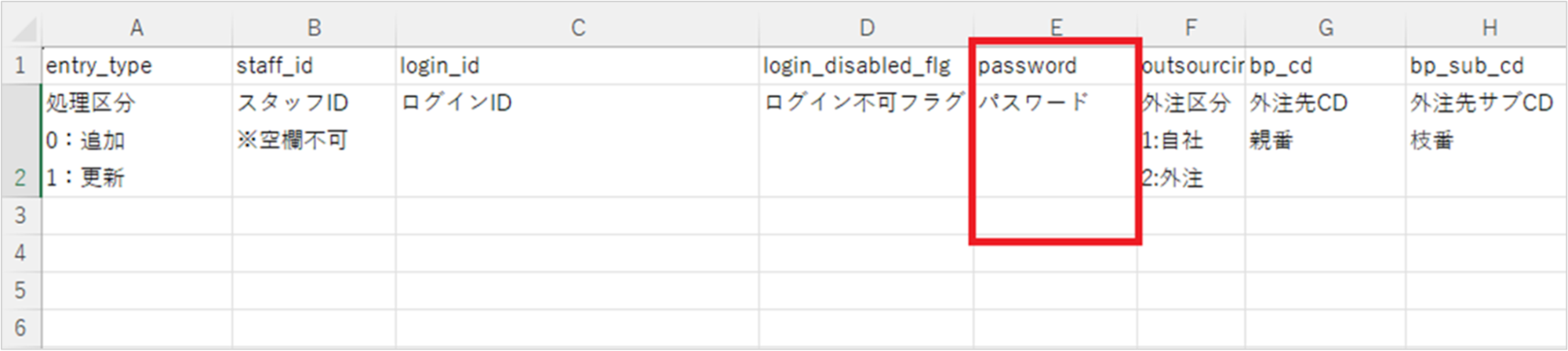
Task: Click the パスワード description cell
Action: point(1056,141)
